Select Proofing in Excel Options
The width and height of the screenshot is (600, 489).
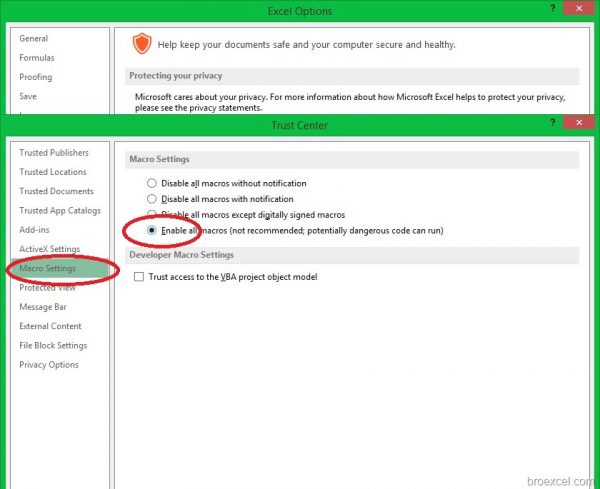pyautogui.click(x=36, y=77)
